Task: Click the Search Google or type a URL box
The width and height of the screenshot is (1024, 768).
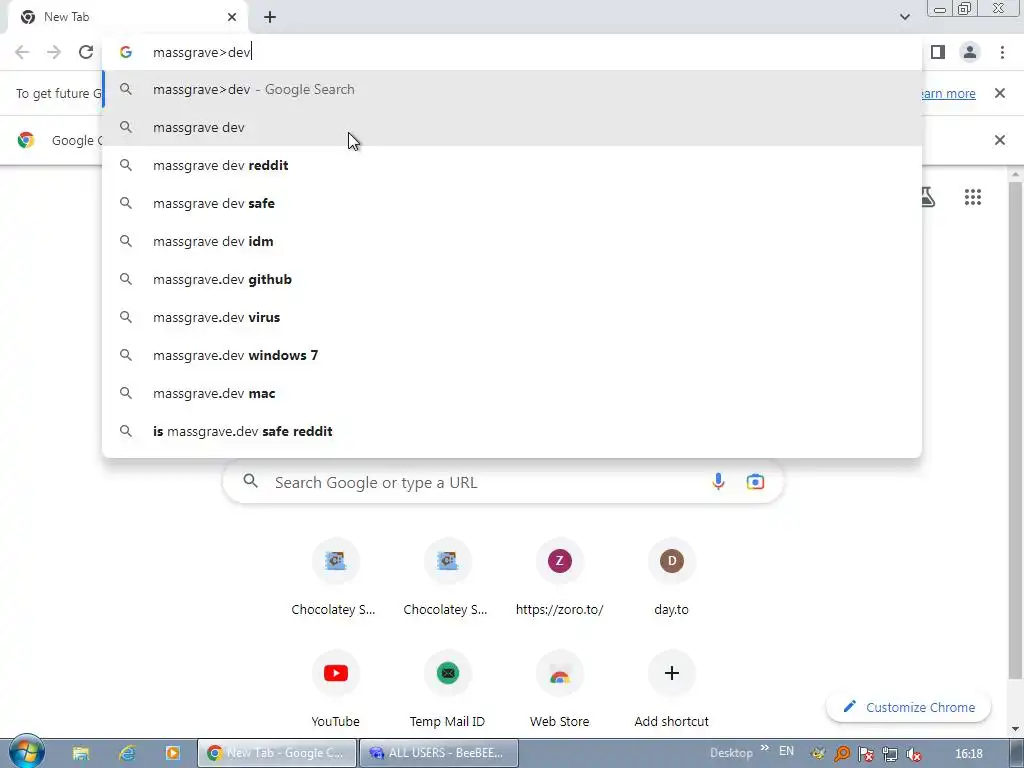Action: [503, 482]
